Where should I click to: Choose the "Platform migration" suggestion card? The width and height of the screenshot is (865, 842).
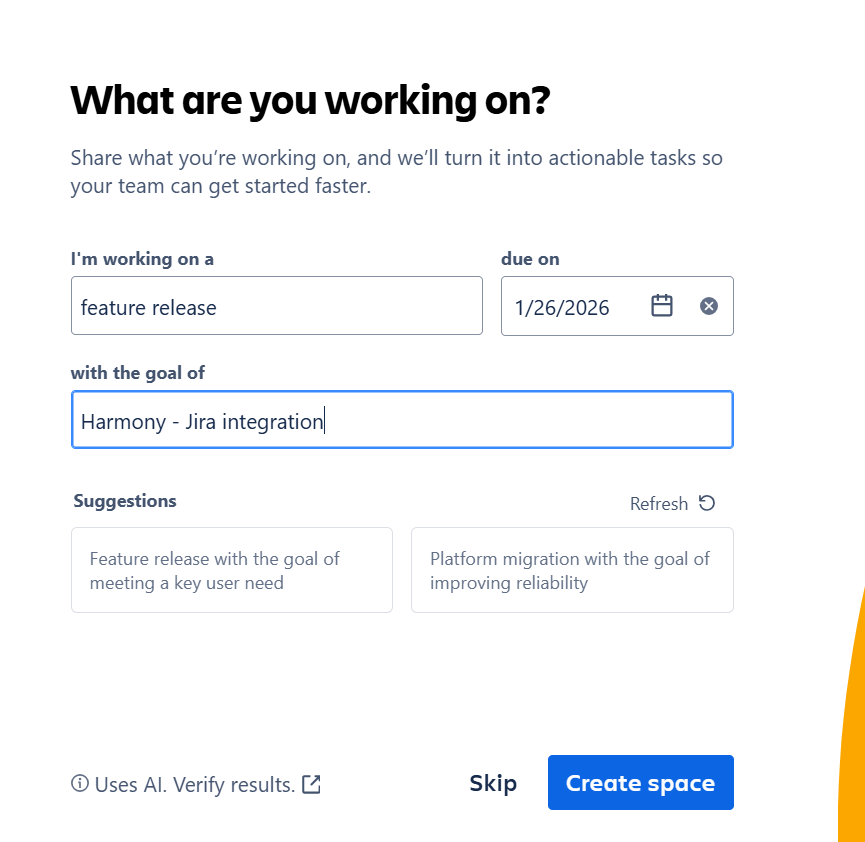click(x=572, y=570)
